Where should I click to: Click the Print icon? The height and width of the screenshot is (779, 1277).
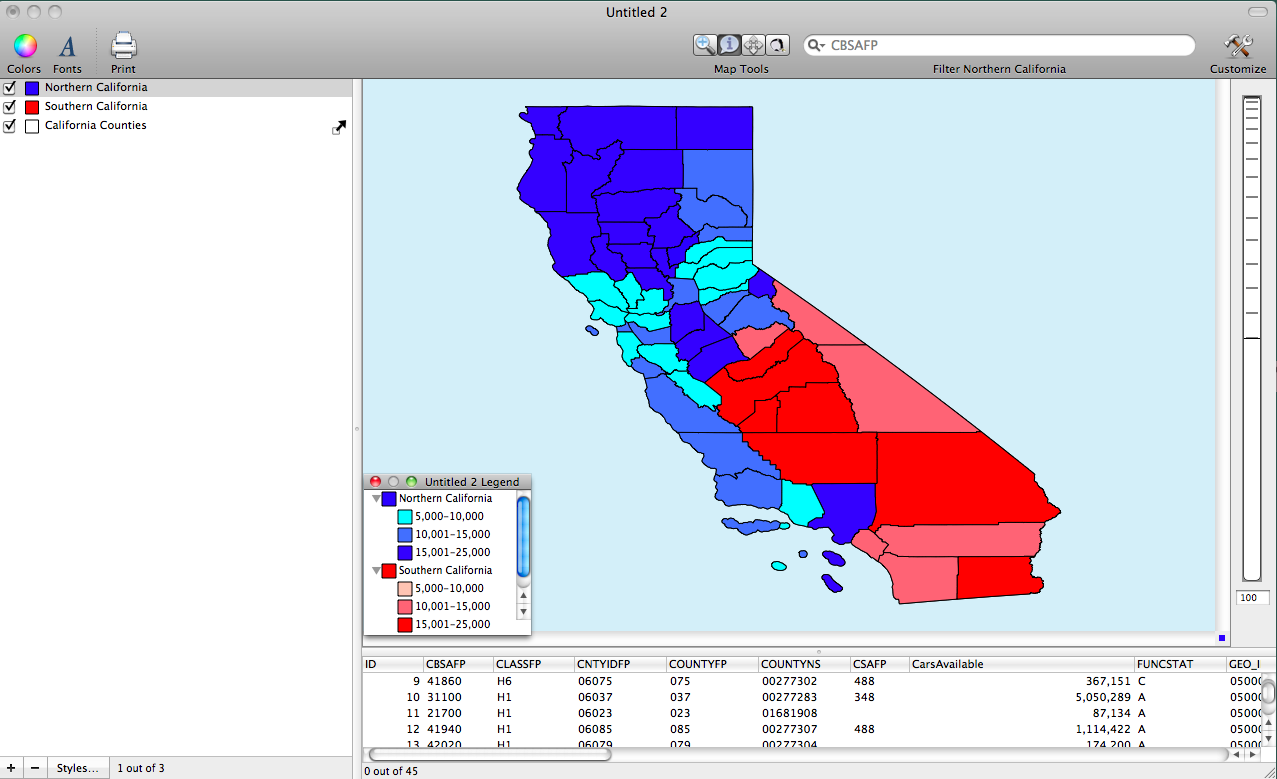[123, 46]
